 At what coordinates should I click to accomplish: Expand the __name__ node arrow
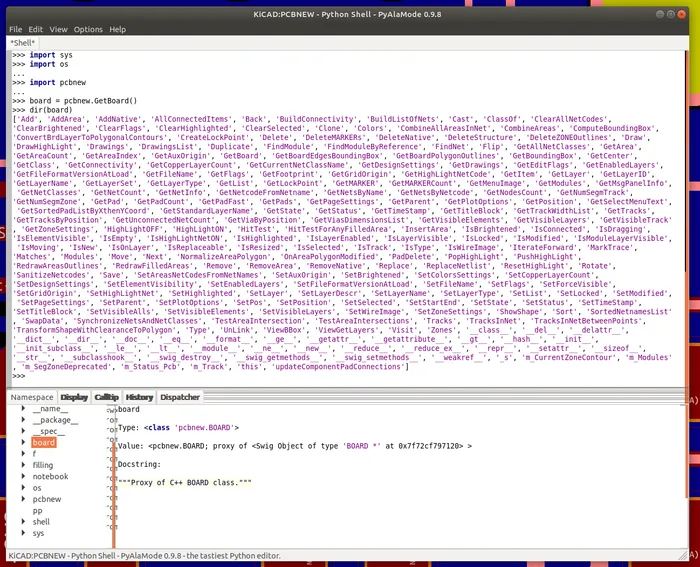click(24, 409)
